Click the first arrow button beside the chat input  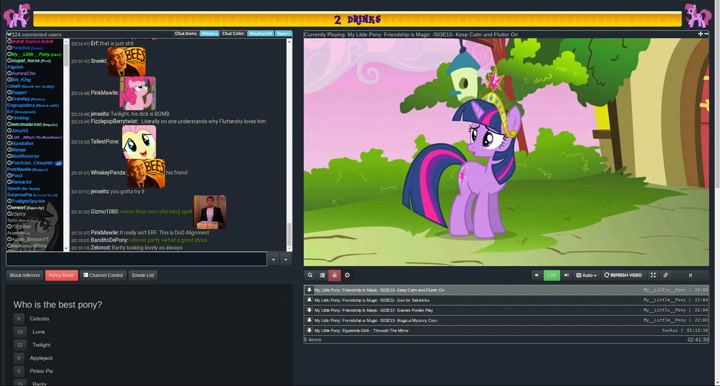pyautogui.click(x=273, y=259)
